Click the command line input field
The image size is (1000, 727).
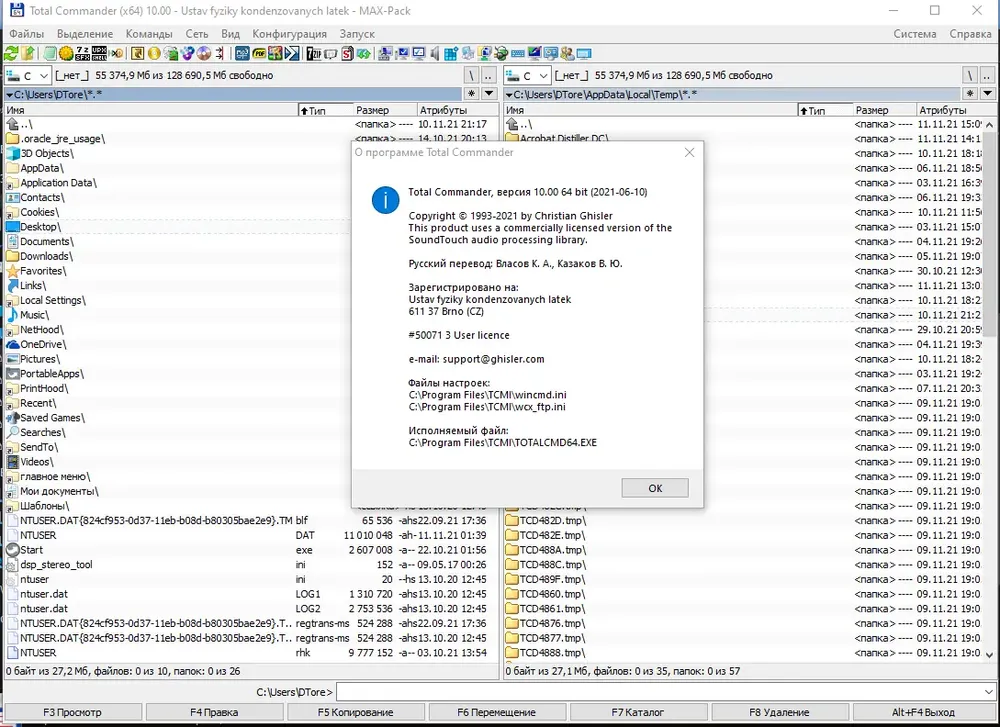pos(659,692)
